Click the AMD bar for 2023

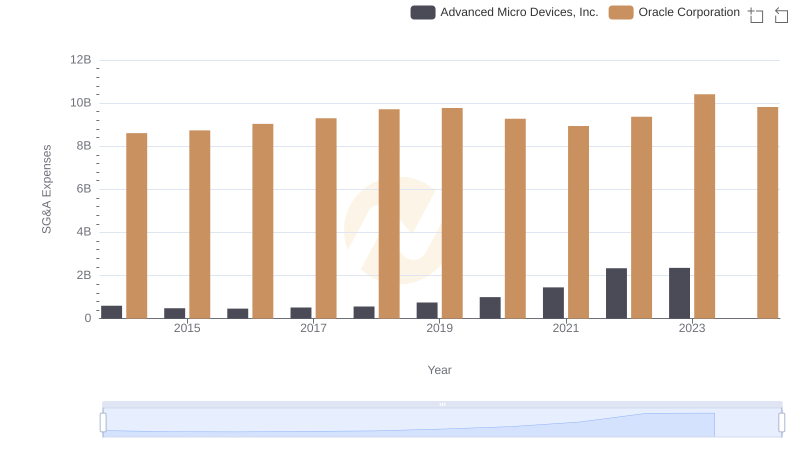pyautogui.click(x=680, y=293)
